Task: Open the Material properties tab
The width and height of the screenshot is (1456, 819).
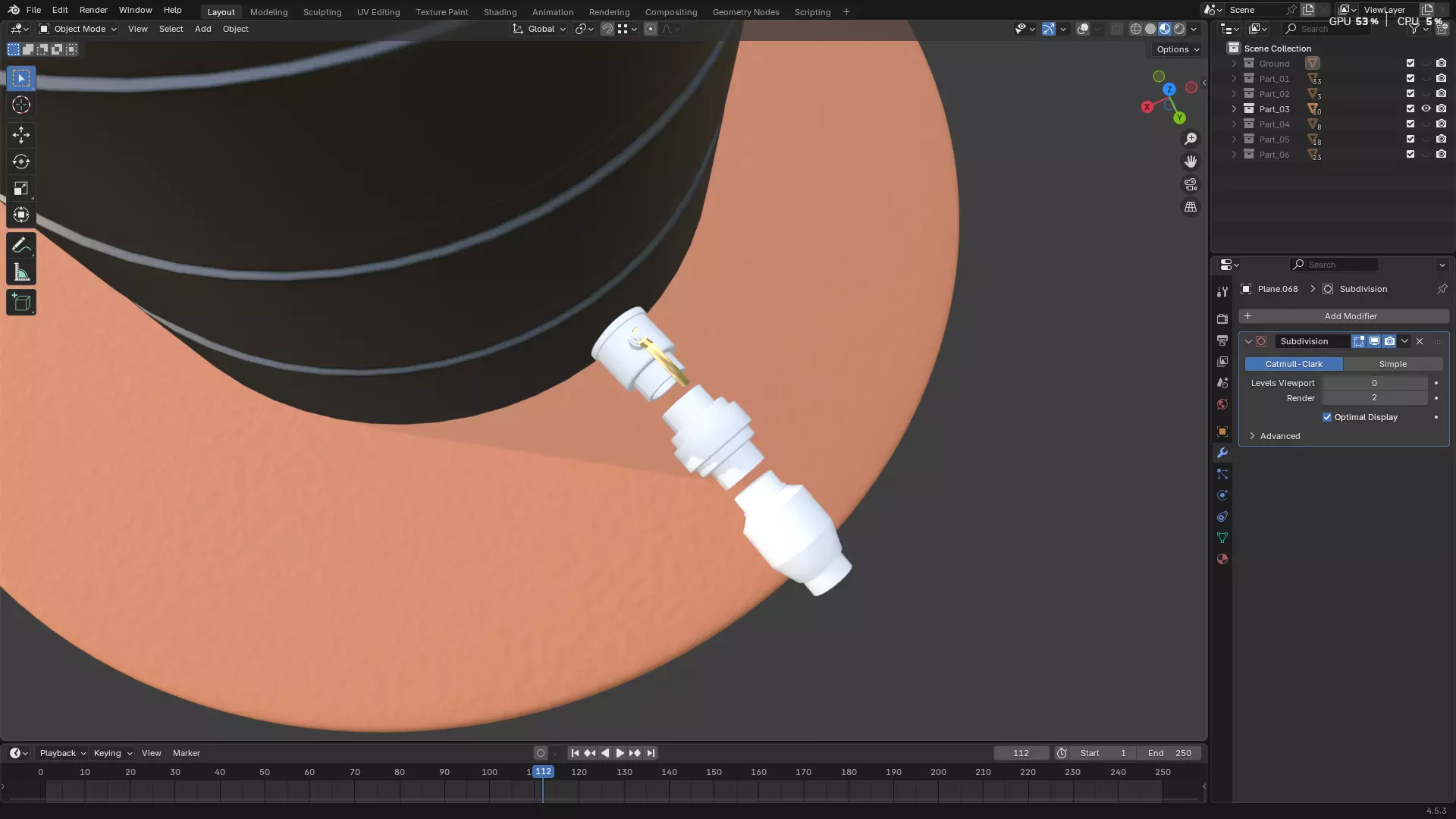Action: pos(1222,559)
